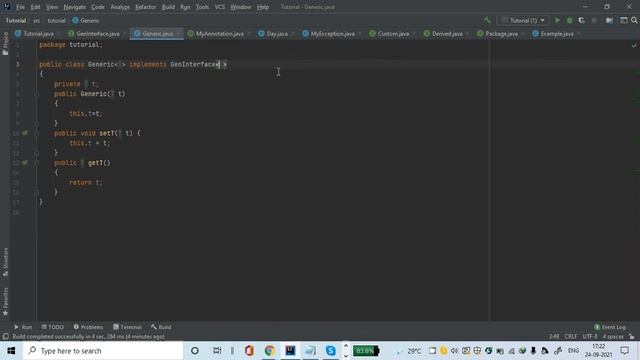The height and width of the screenshot is (360, 640).
Task: Open the Windows Start menu
Action: point(11,351)
